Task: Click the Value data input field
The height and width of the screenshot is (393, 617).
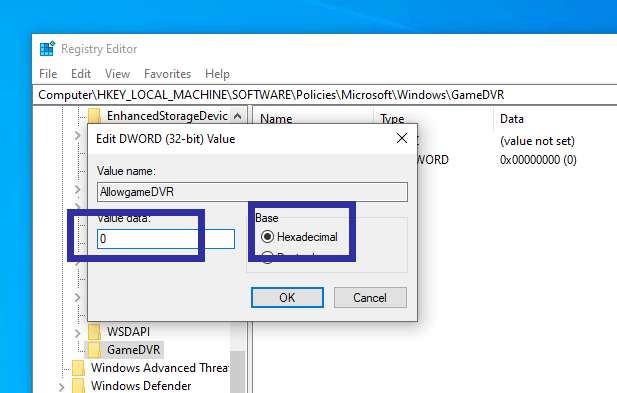Action: (166, 239)
